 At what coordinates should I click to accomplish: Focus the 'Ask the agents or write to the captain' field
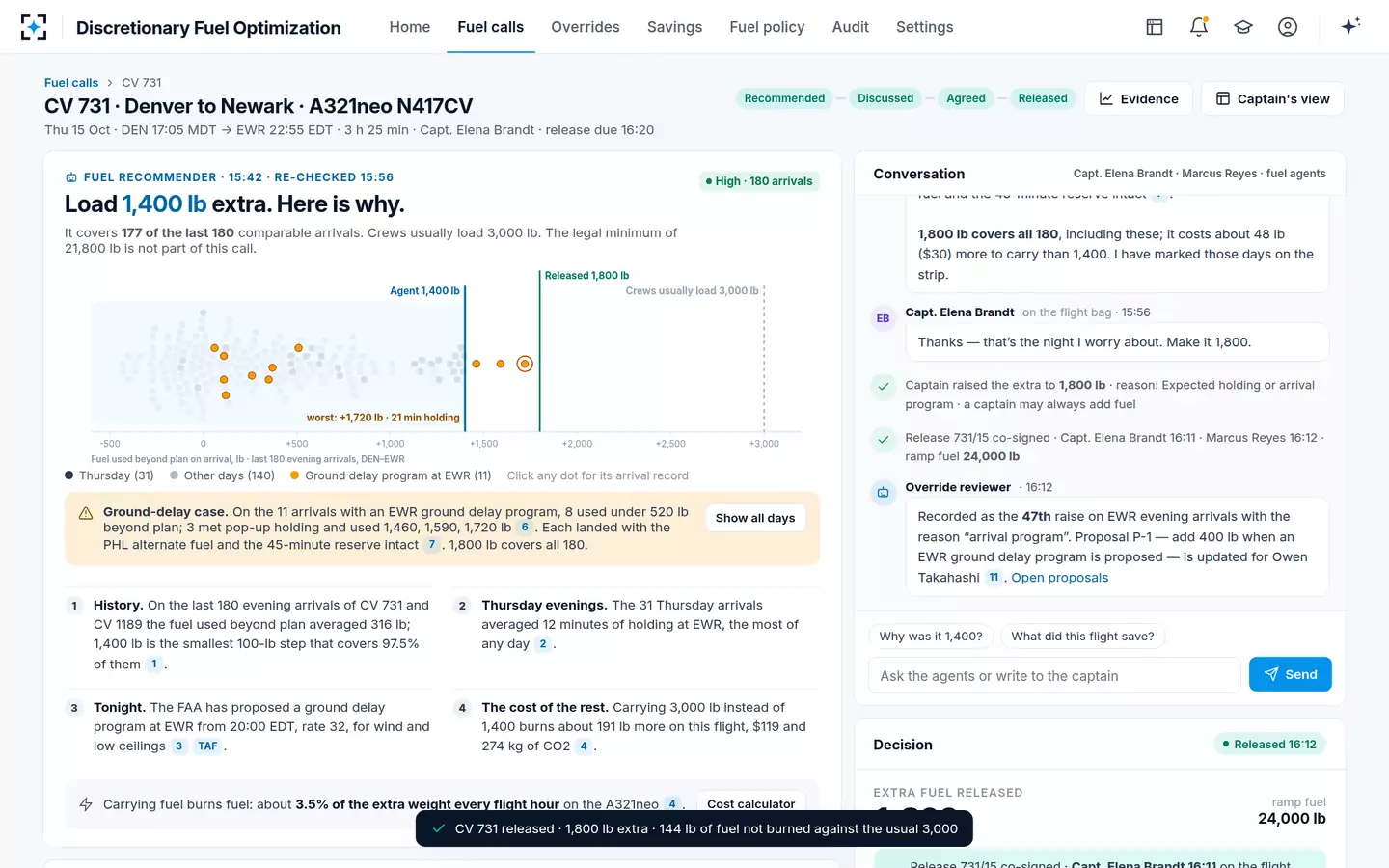coord(1054,675)
